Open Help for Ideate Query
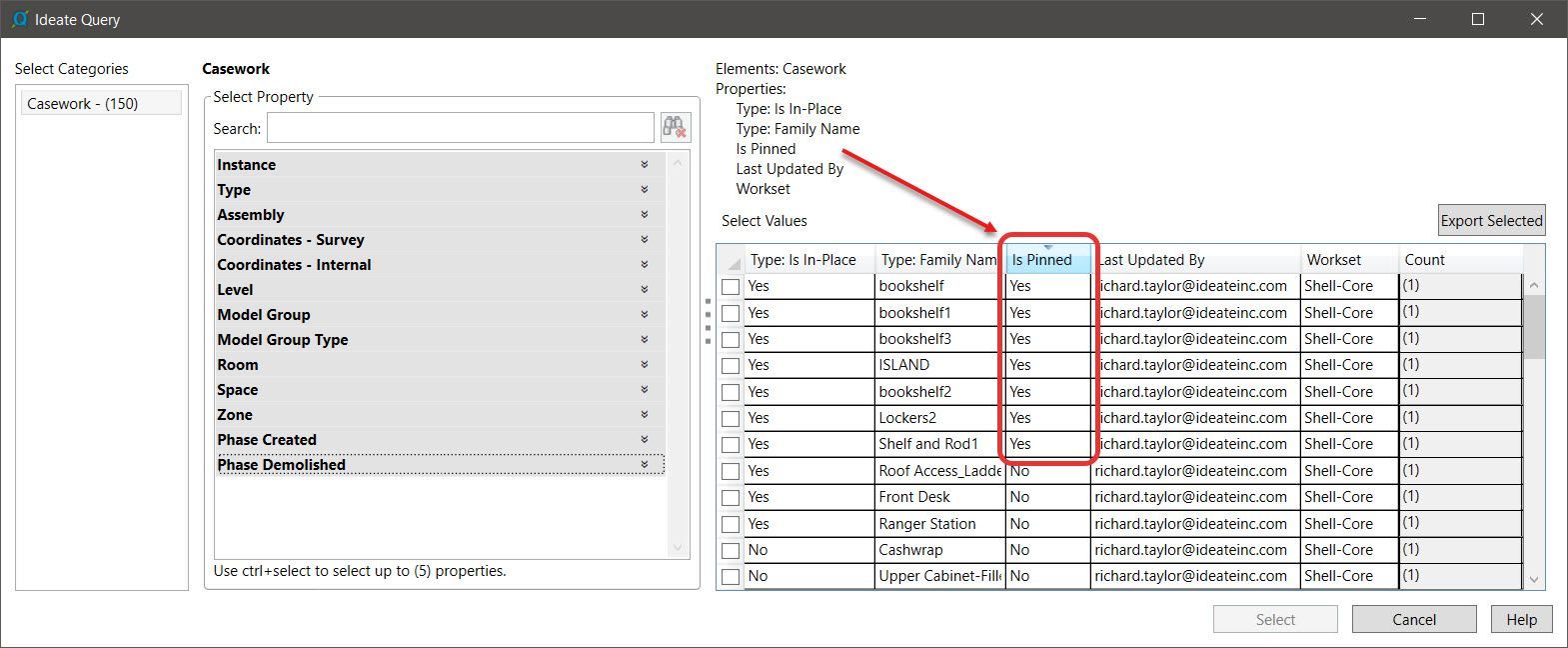The height and width of the screenshot is (648, 1568). 1521,619
